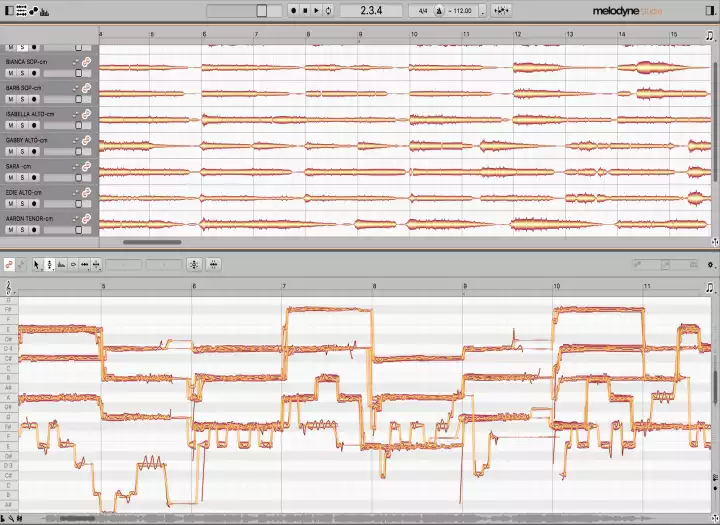Click bar 12 in track ruler
This screenshot has width=720, height=525.
(518, 34)
